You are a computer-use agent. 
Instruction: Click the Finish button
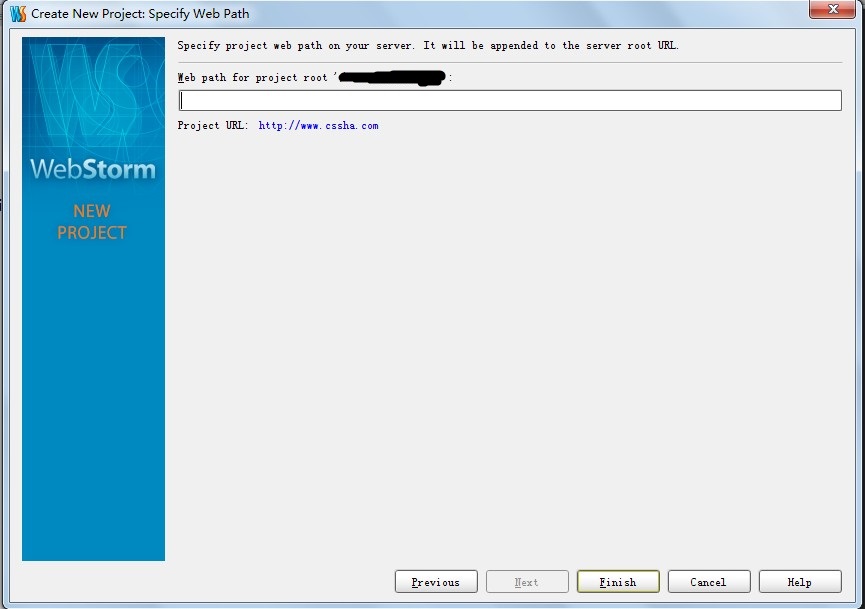coord(618,581)
